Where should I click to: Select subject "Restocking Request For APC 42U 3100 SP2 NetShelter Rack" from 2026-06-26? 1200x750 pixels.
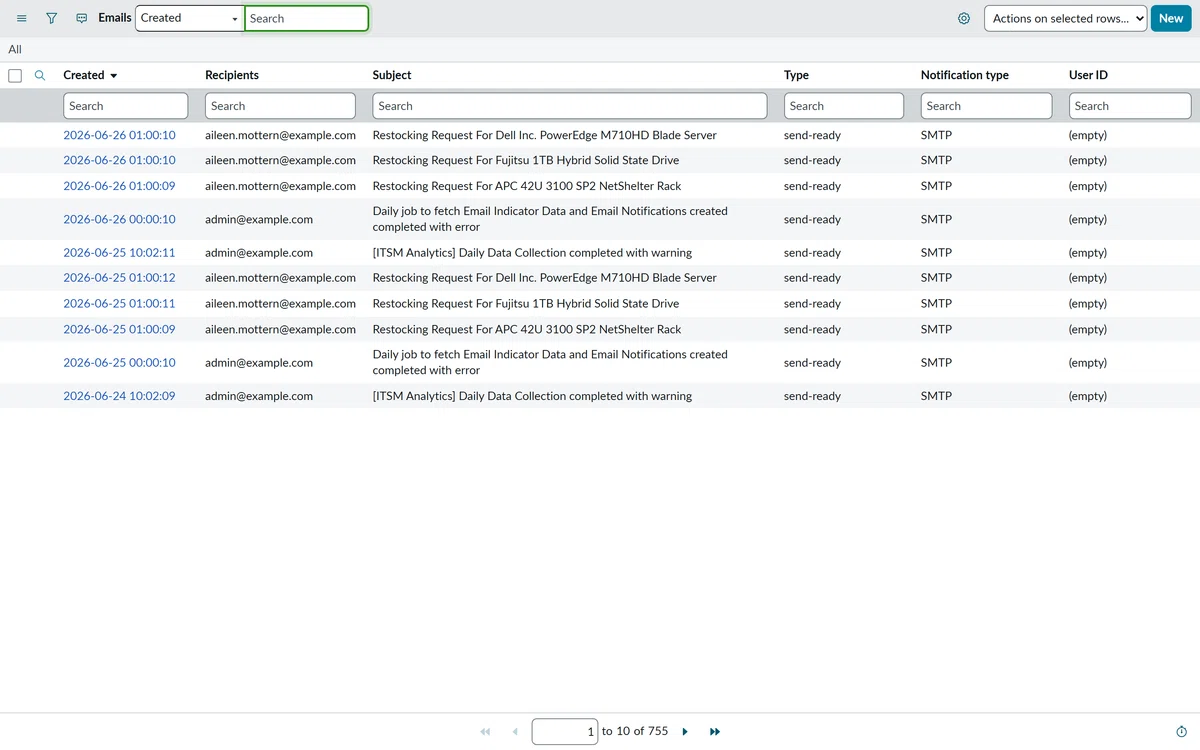(527, 186)
